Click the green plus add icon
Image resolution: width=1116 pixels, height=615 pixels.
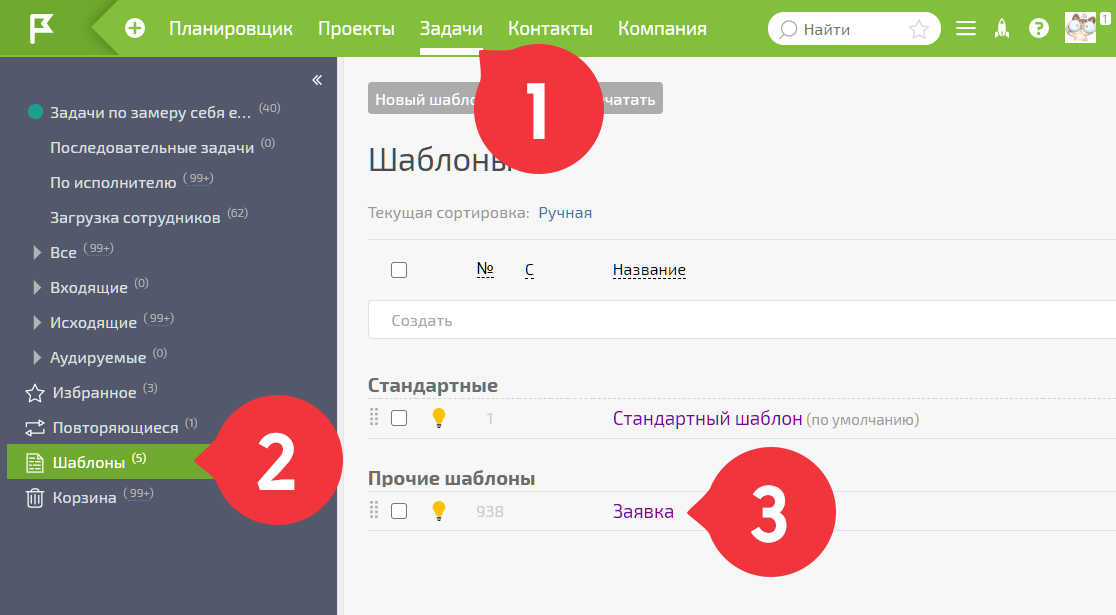pos(135,28)
